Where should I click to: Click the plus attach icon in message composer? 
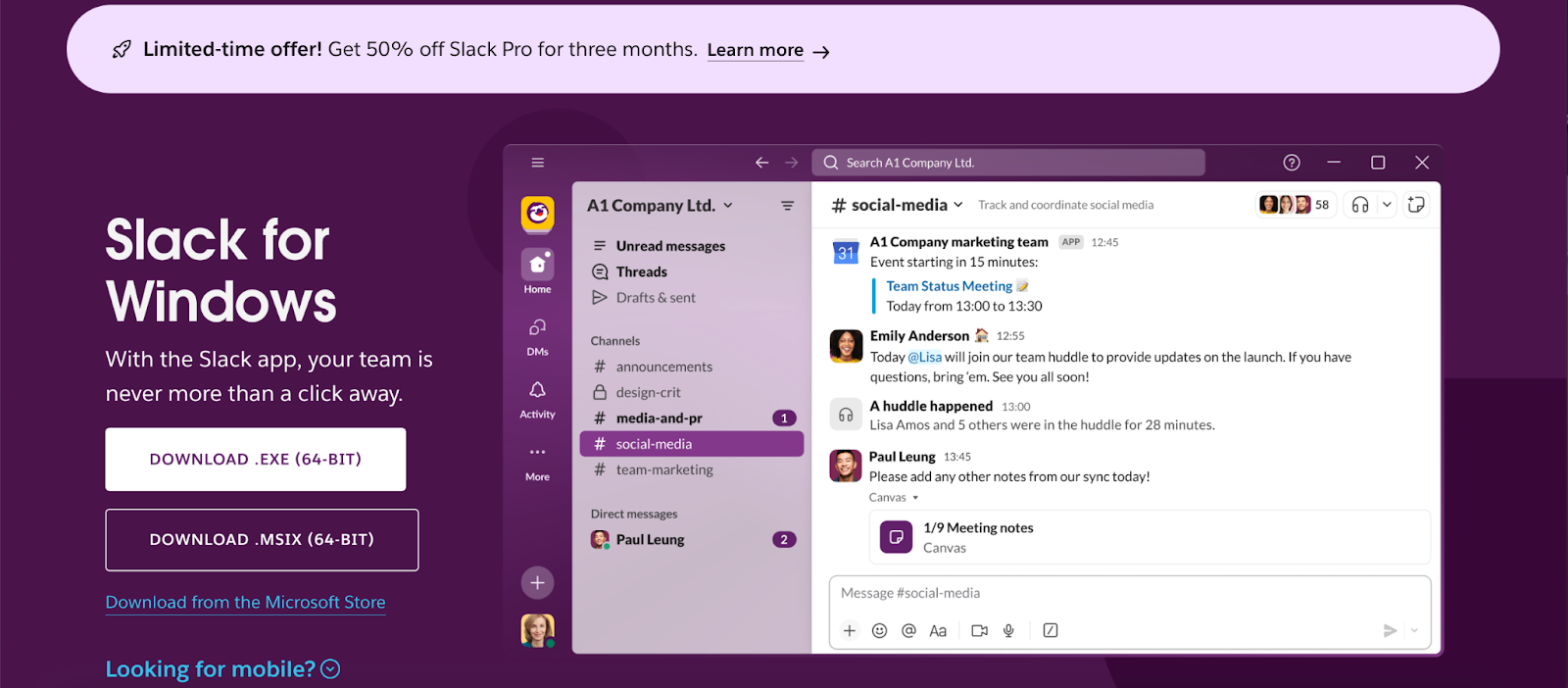850,630
